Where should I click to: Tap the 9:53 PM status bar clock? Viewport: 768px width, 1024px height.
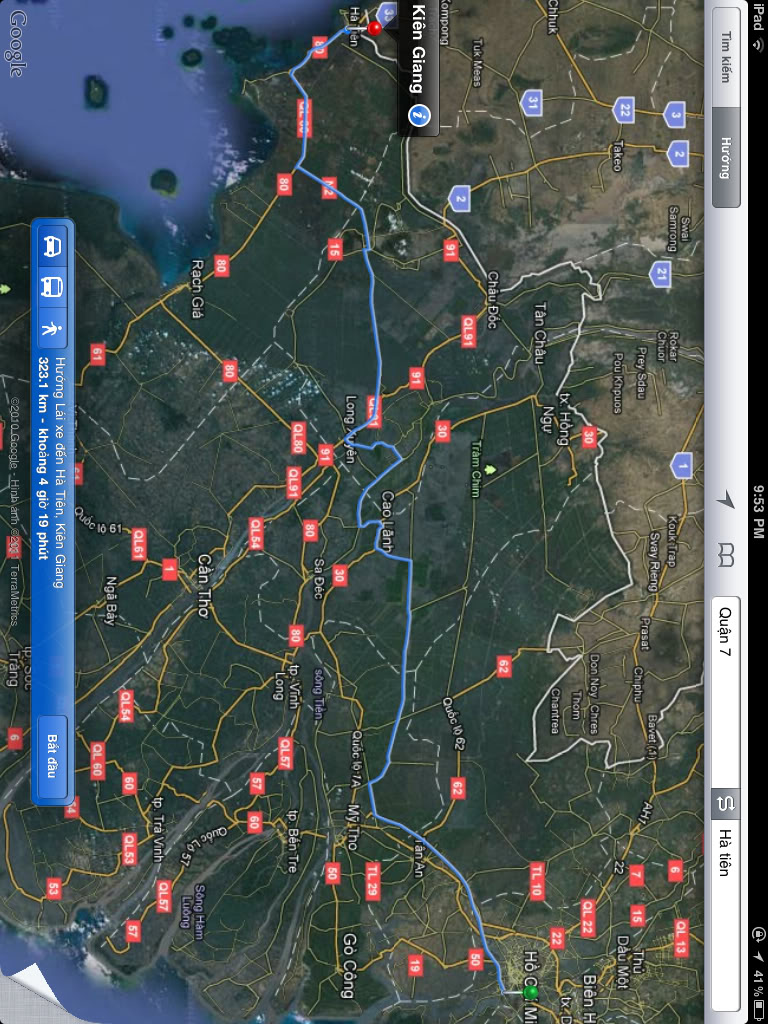click(758, 512)
